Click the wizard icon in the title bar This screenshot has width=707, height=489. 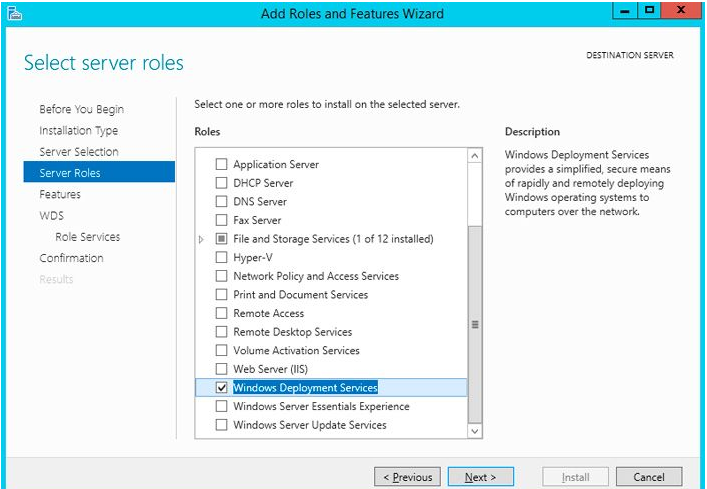point(15,14)
